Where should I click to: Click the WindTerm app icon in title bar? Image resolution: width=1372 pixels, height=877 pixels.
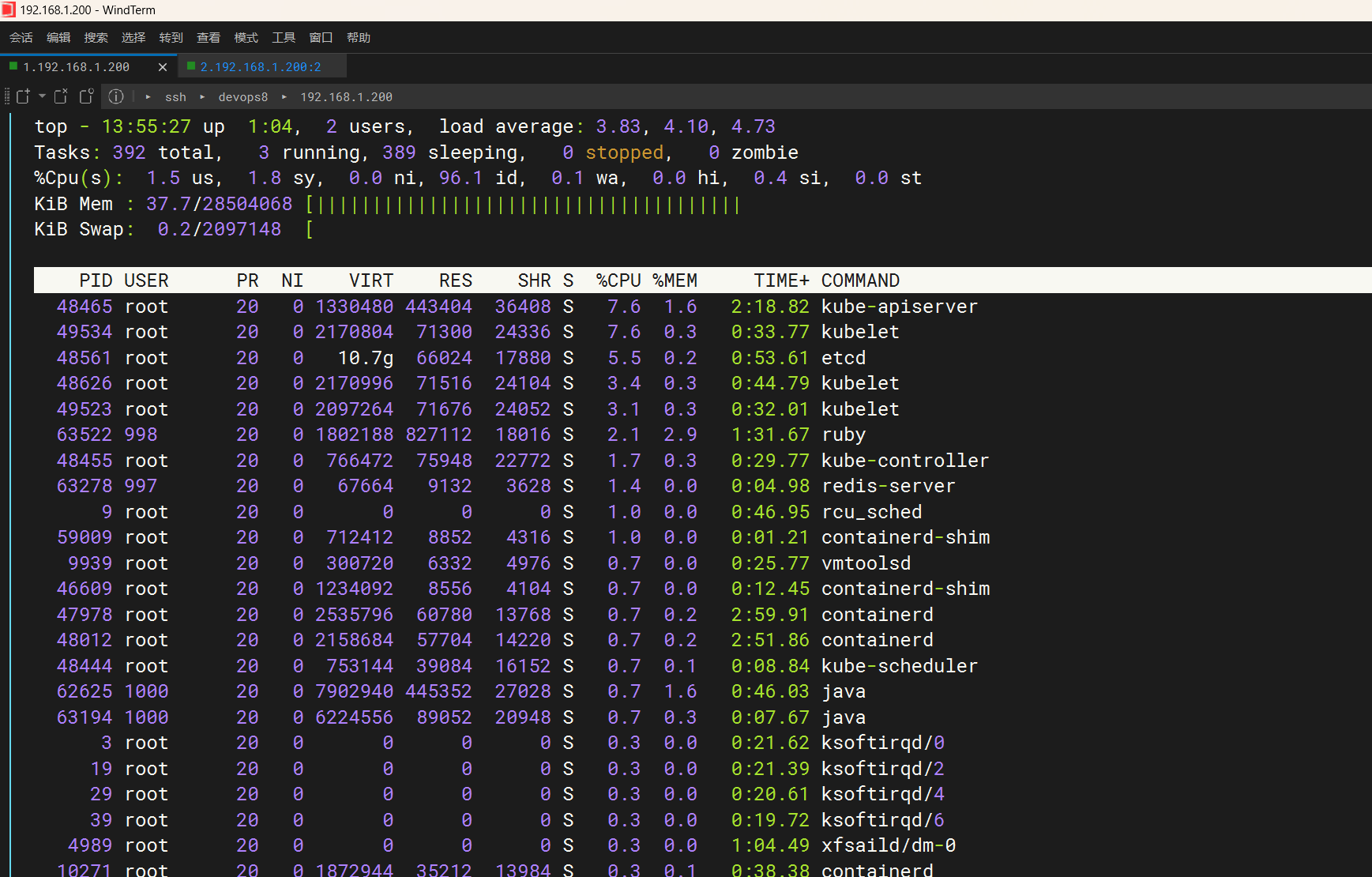(8, 9)
